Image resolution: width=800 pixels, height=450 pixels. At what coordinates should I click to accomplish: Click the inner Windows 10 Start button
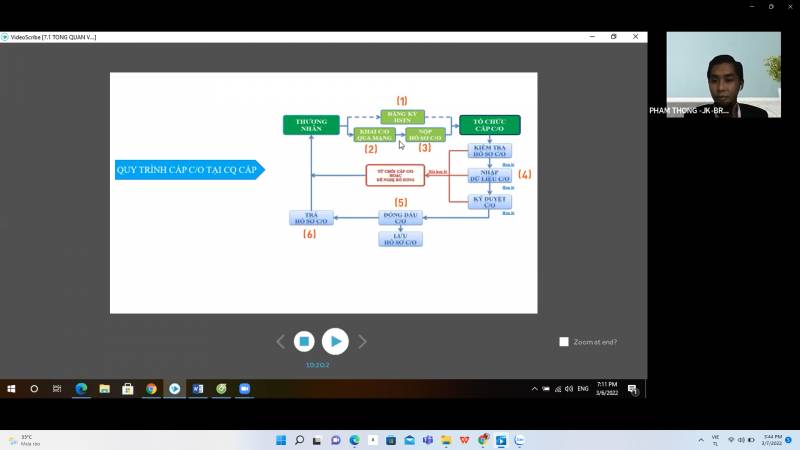pyautogui.click(x=12, y=389)
